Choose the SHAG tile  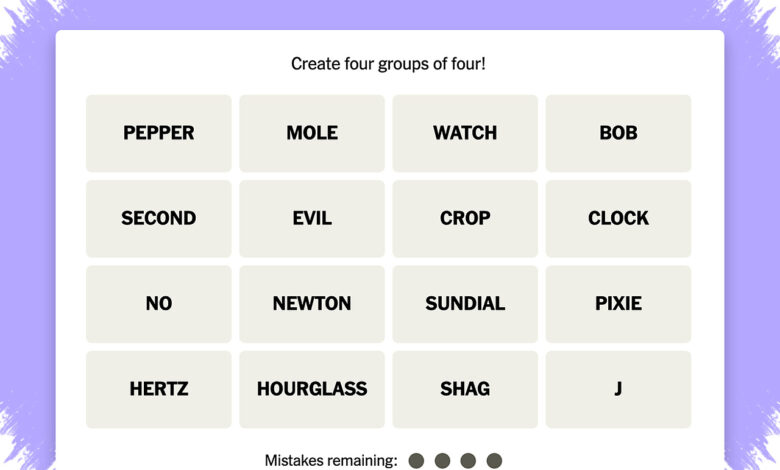click(x=465, y=389)
